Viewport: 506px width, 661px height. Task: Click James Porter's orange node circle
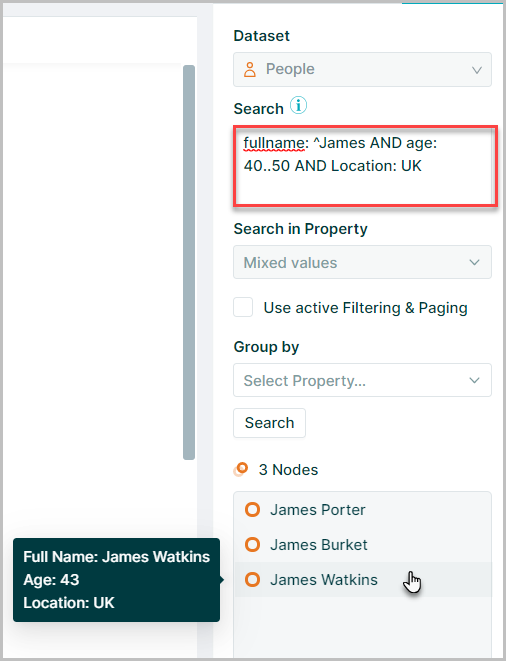tap(252, 510)
